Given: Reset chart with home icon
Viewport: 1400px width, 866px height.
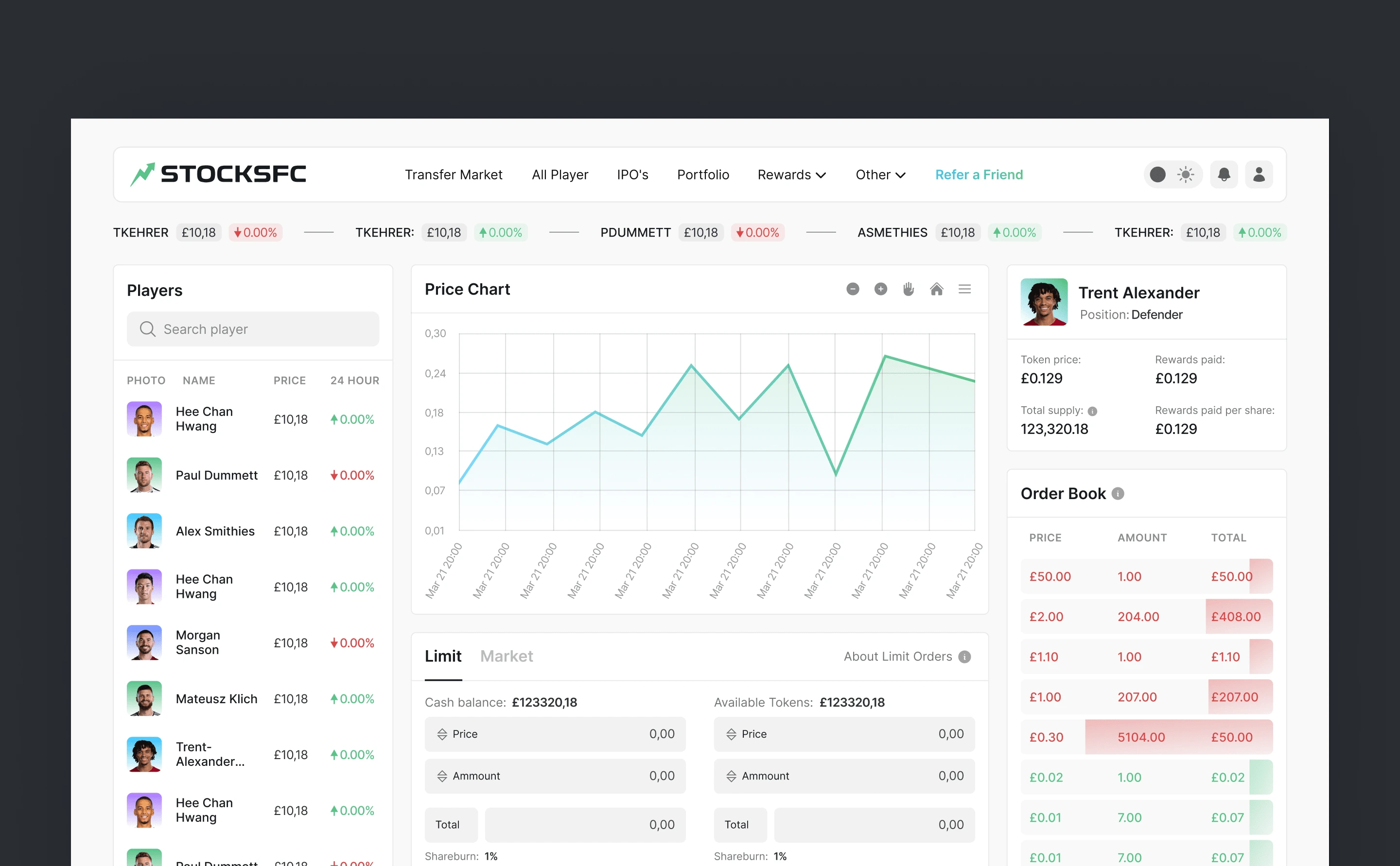Looking at the screenshot, I should pyautogui.click(x=937, y=289).
